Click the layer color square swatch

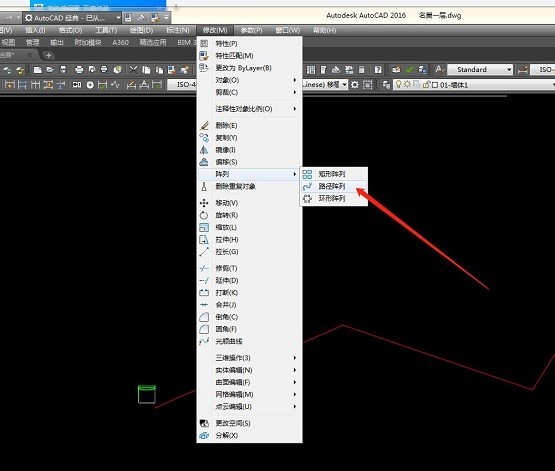pyautogui.click(x=435, y=85)
